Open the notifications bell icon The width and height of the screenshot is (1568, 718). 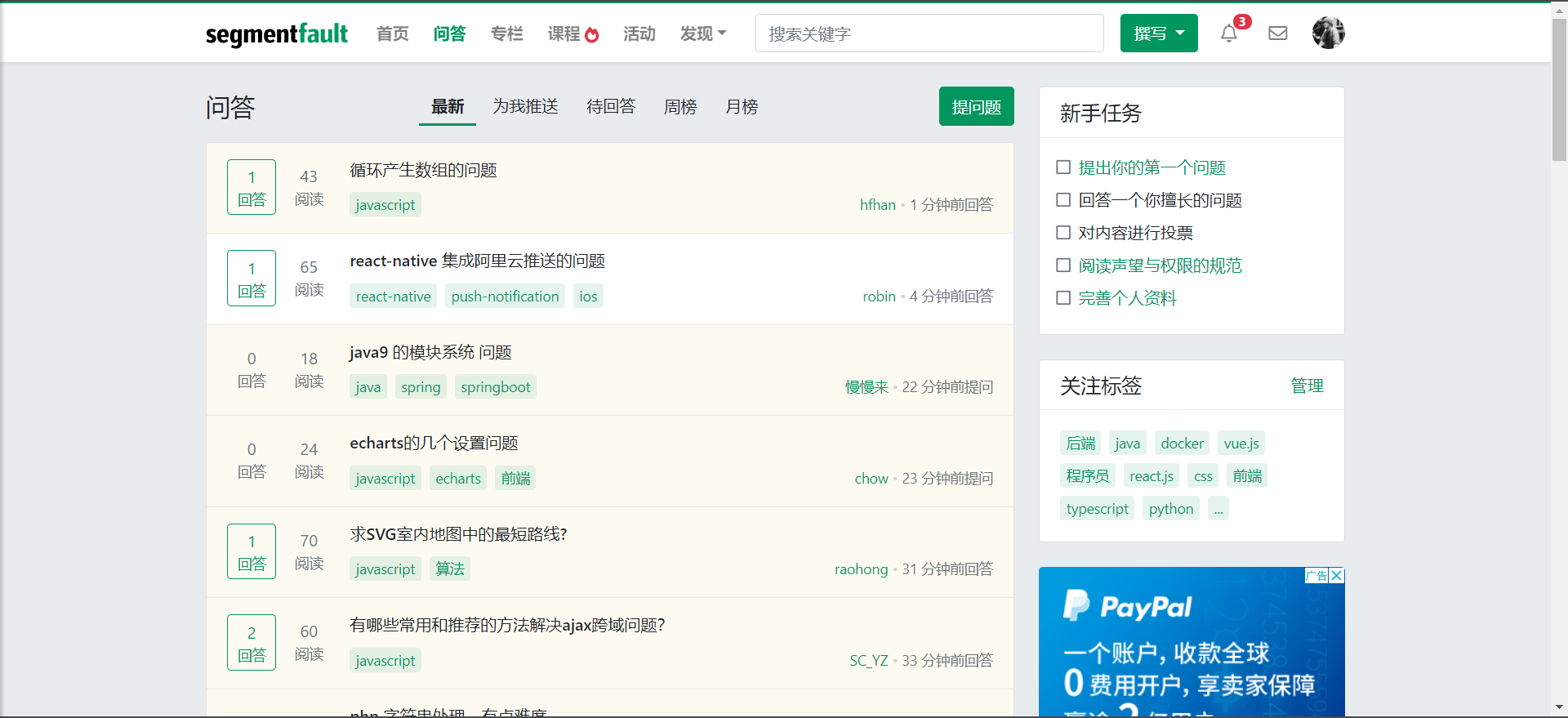[1228, 33]
